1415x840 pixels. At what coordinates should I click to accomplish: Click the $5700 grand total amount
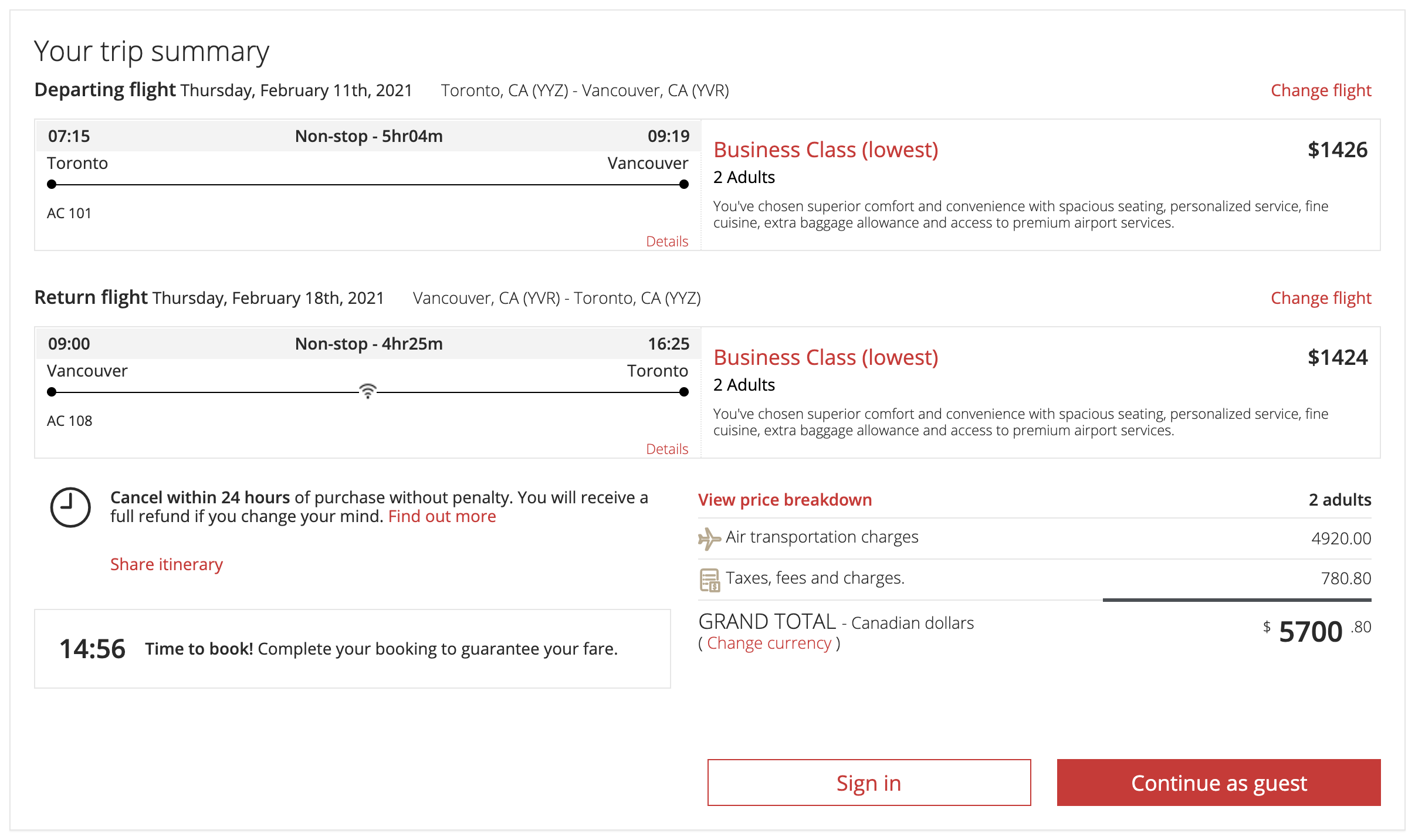(1310, 632)
